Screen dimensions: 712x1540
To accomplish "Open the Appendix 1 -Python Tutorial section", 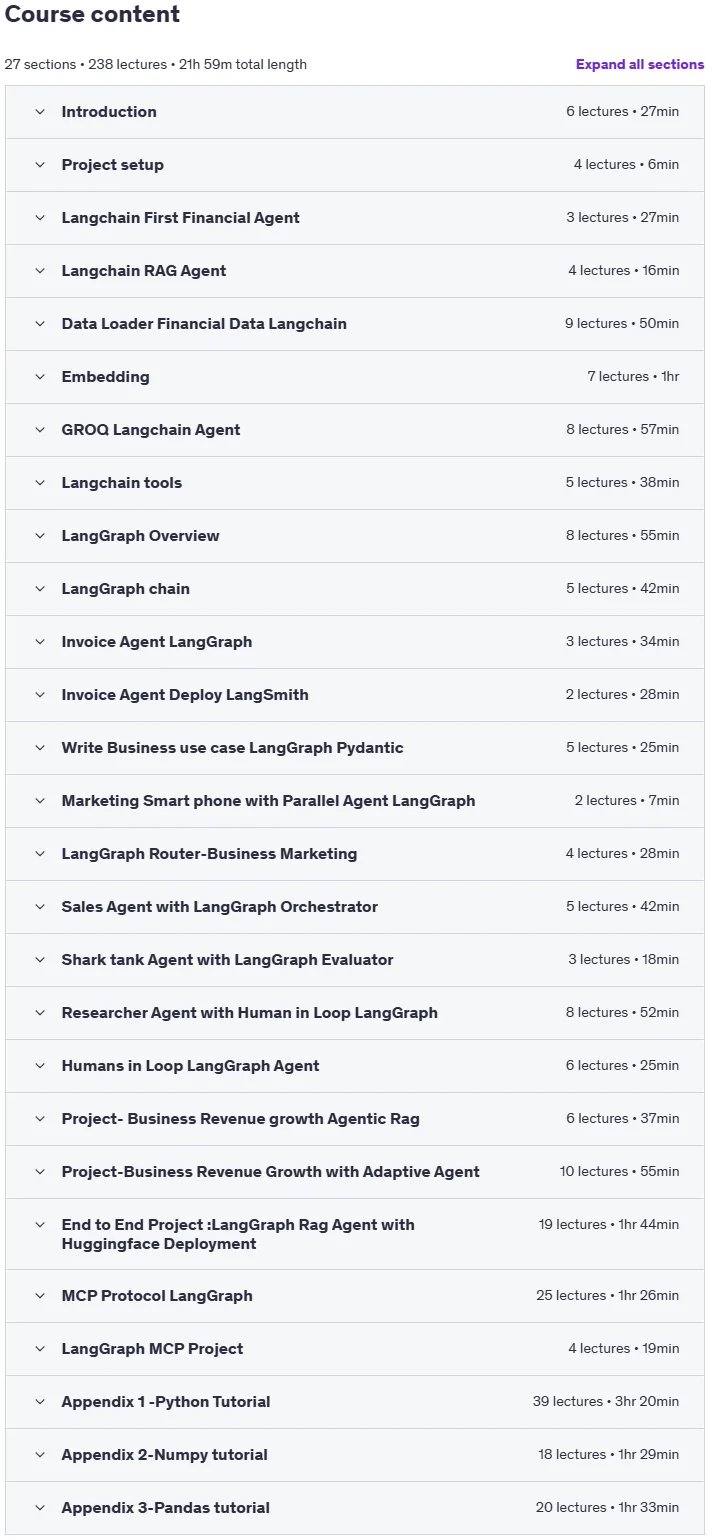I will 355,1402.
